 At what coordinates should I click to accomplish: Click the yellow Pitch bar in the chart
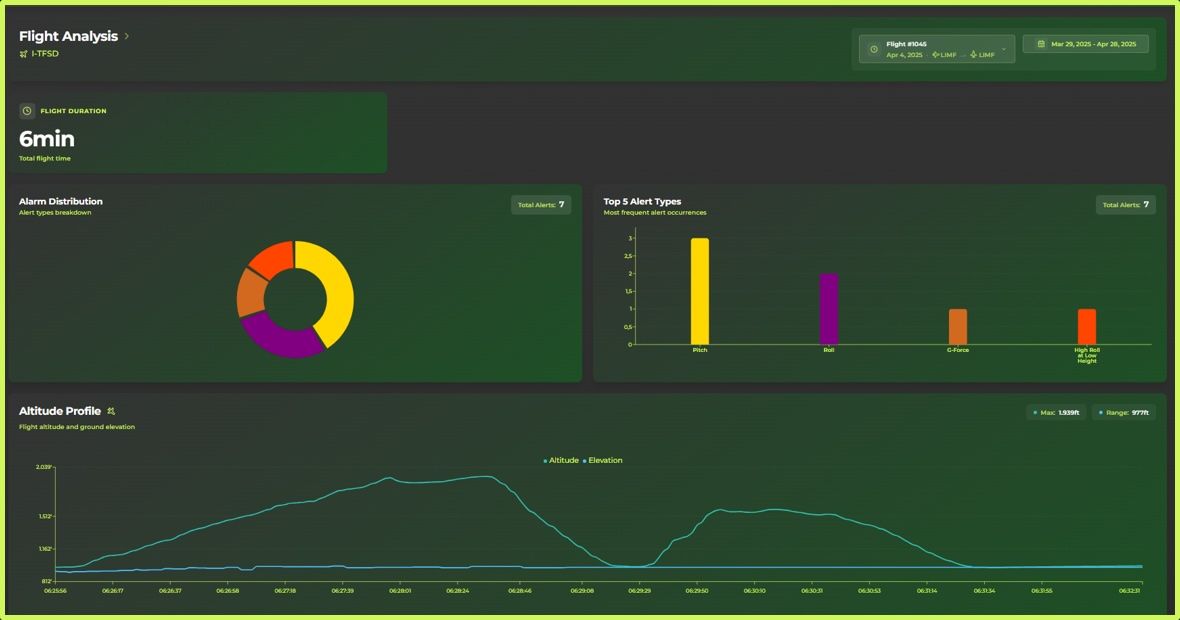click(700, 291)
